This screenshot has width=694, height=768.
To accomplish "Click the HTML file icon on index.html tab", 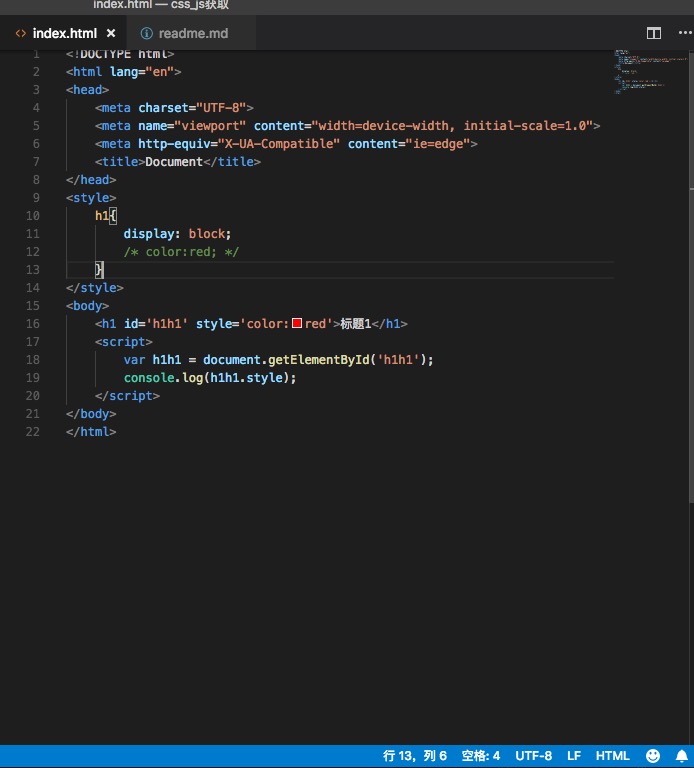I will click(21, 33).
